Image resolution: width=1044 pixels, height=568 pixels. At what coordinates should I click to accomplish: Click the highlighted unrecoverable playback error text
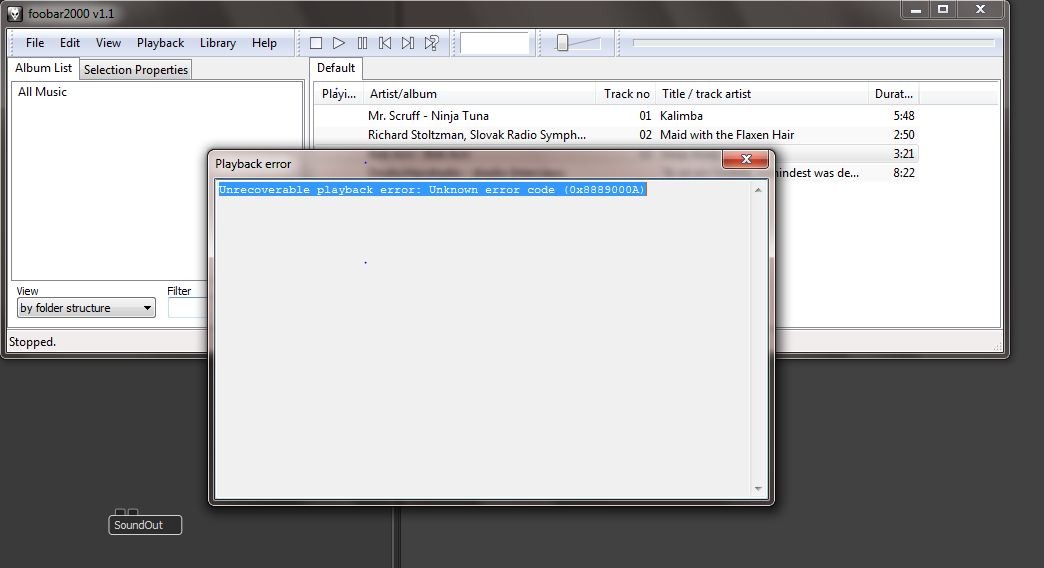tap(432, 190)
